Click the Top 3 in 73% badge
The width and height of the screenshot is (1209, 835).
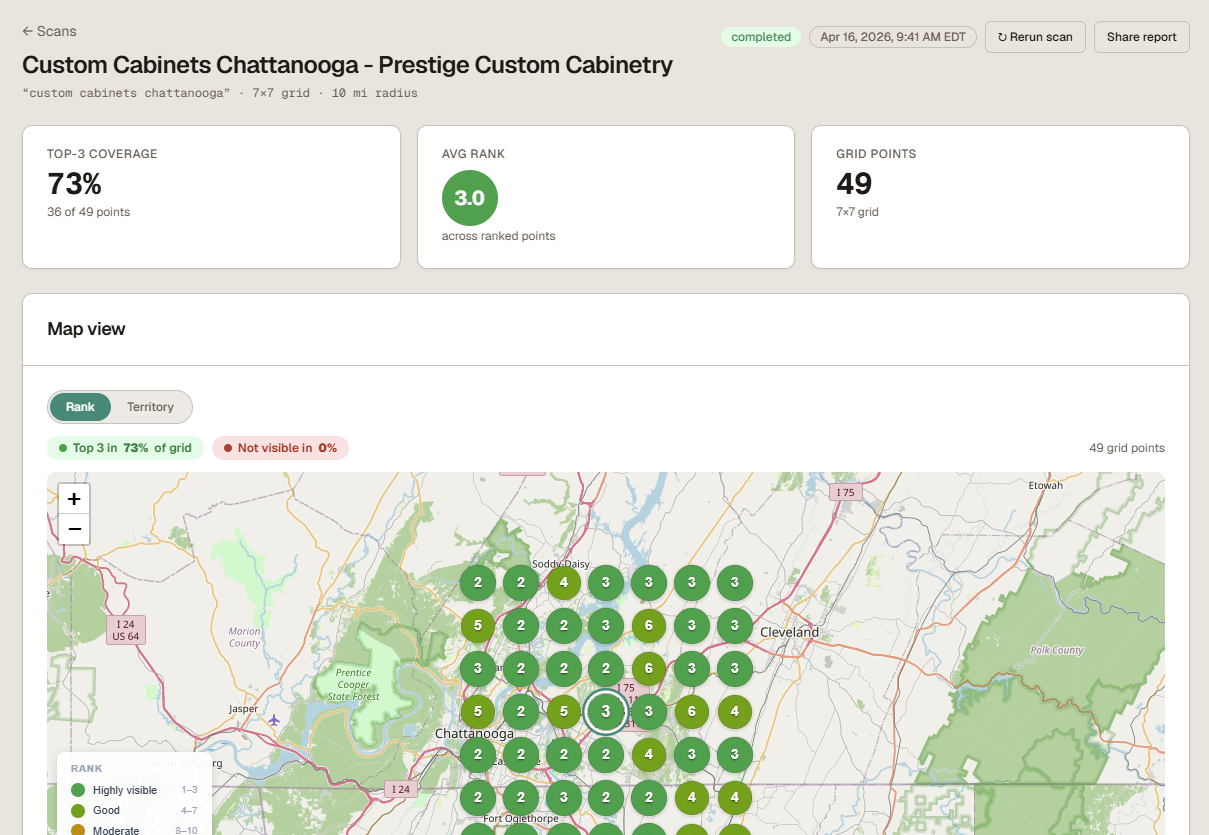pyautogui.click(x=125, y=448)
